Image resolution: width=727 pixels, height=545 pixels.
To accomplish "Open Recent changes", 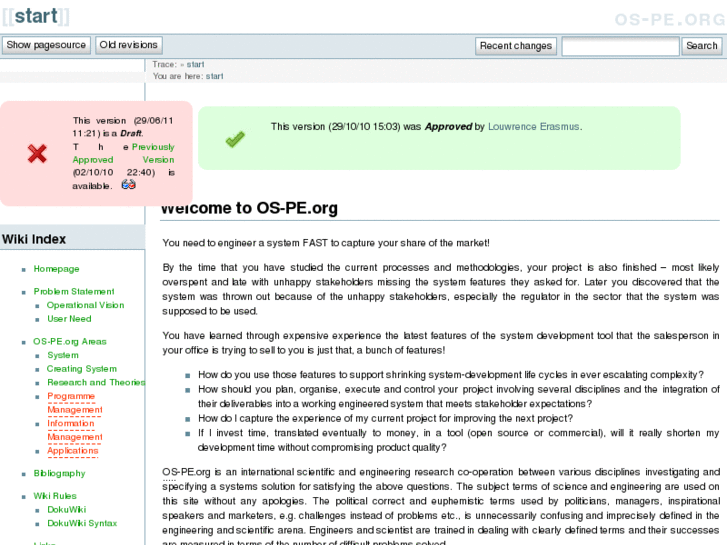I will [516, 46].
